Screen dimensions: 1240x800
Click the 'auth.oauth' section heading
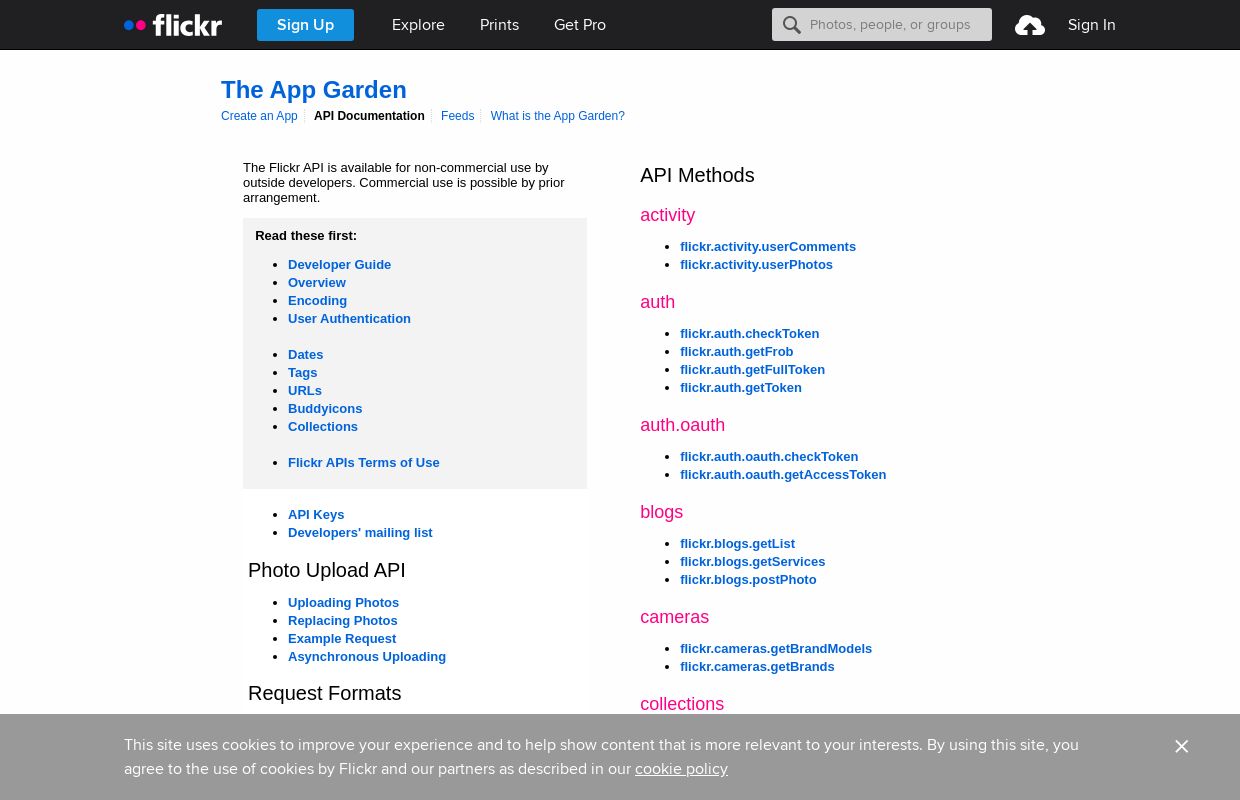682,425
